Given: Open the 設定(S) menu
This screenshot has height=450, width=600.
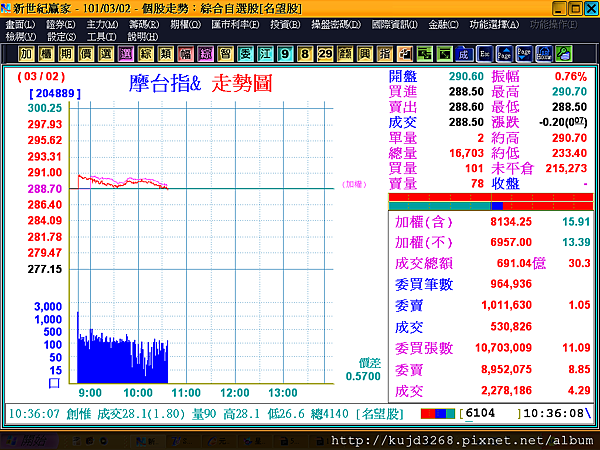Looking at the screenshot, I should pyautogui.click(x=62, y=37).
